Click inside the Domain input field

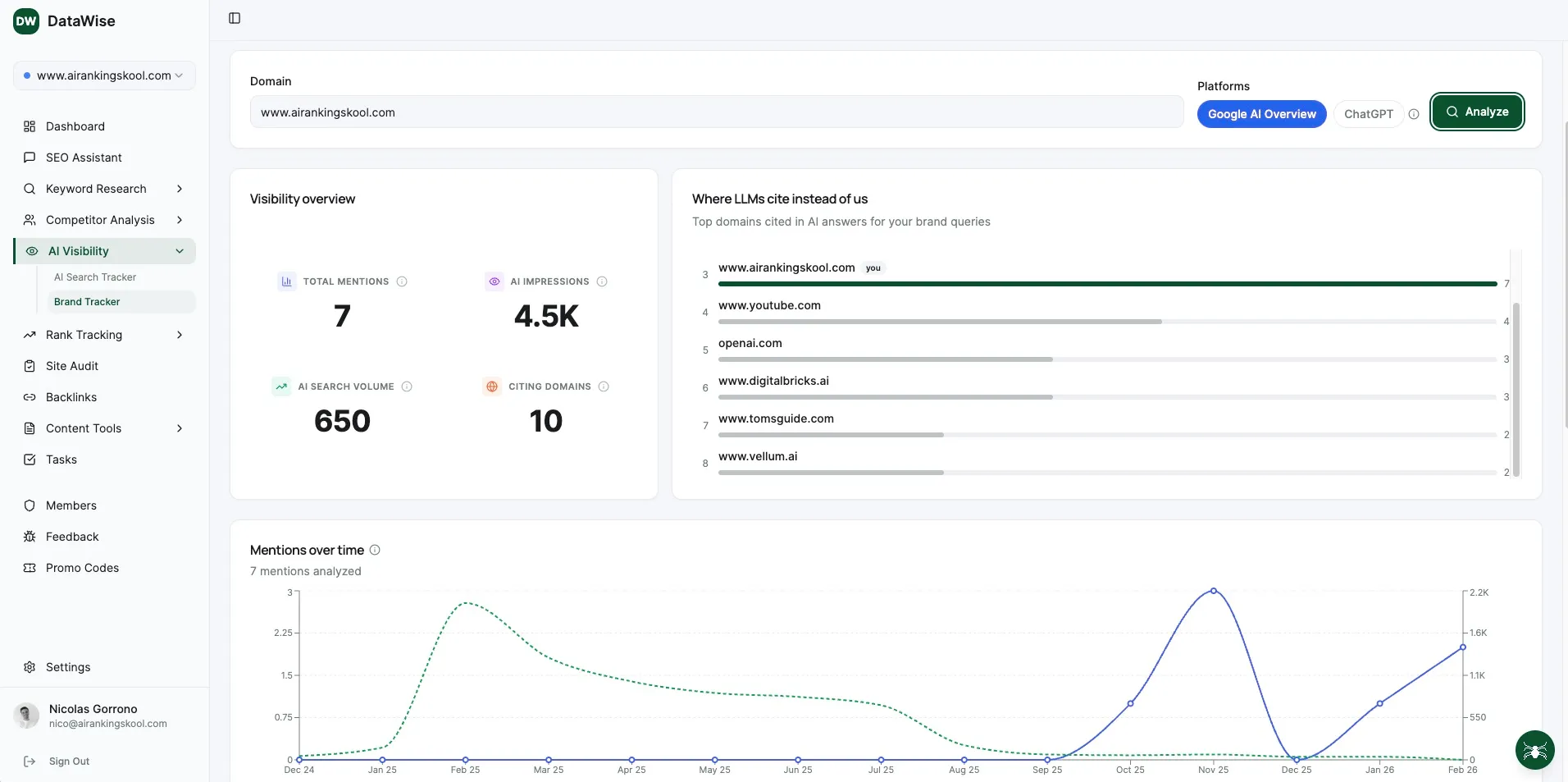(715, 112)
